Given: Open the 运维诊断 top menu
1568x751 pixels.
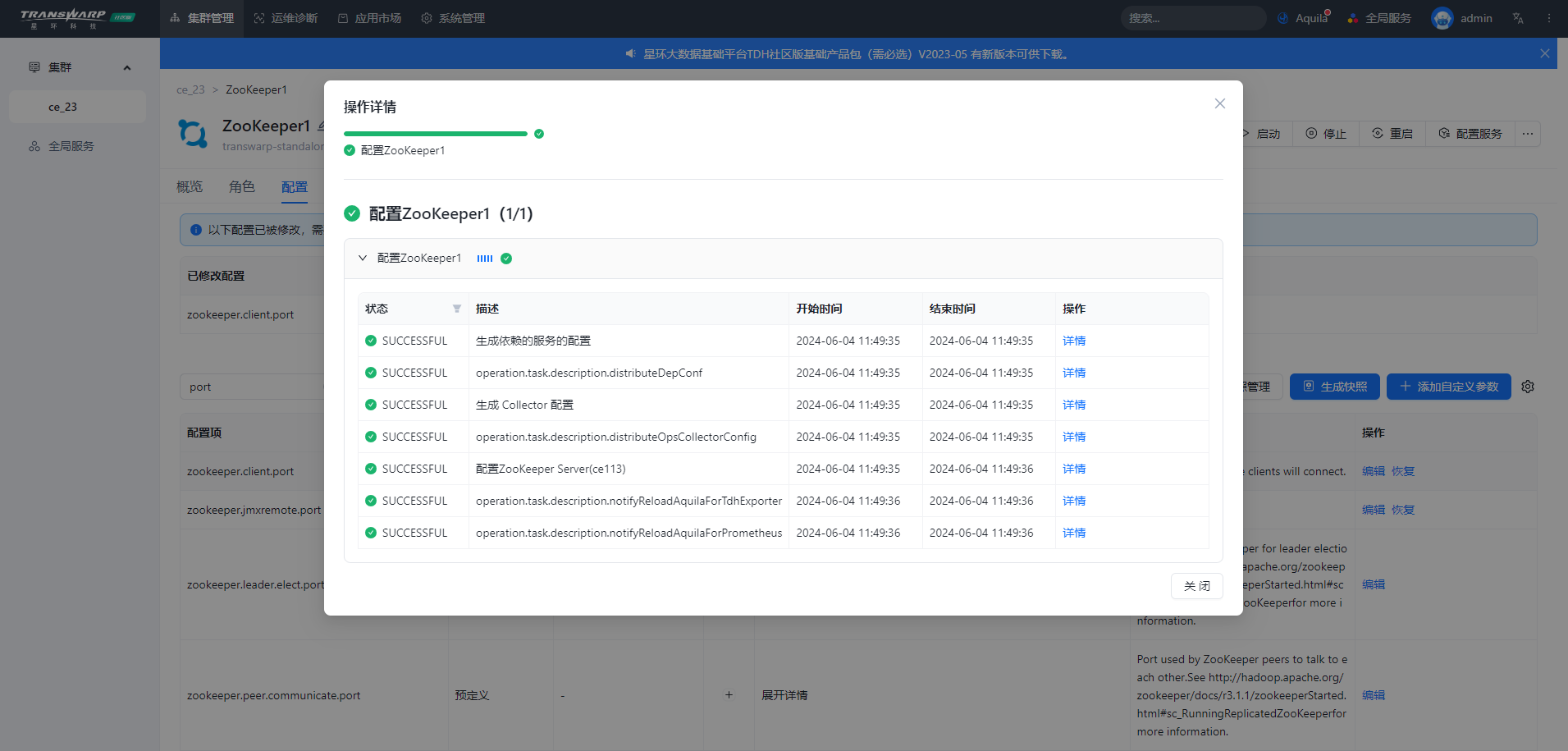Looking at the screenshot, I should pyautogui.click(x=286, y=18).
